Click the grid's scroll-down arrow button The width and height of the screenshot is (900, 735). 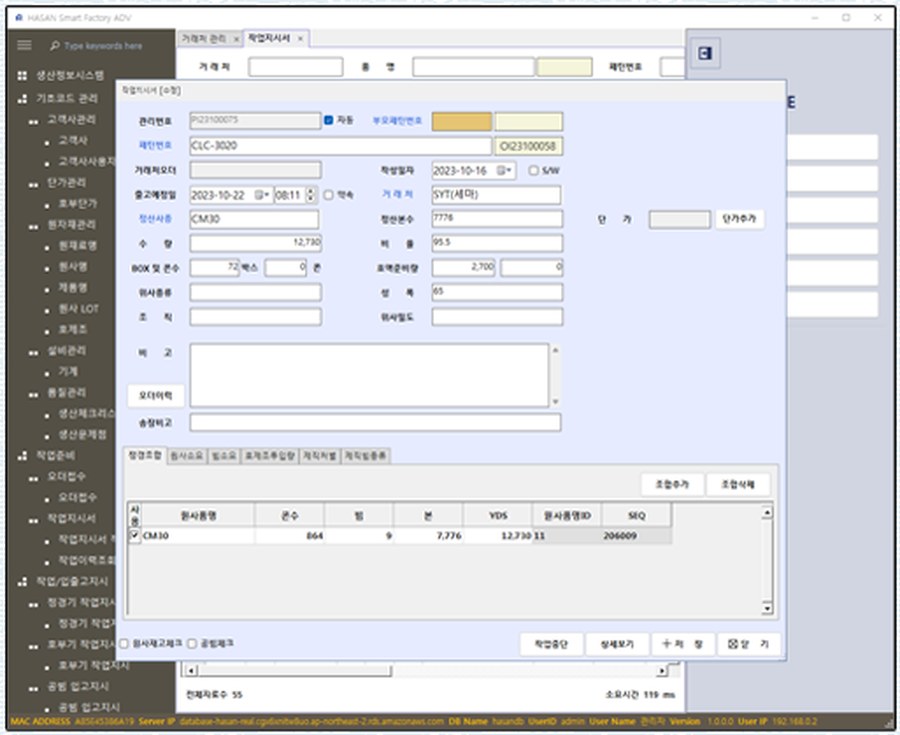click(x=767, y=608)
